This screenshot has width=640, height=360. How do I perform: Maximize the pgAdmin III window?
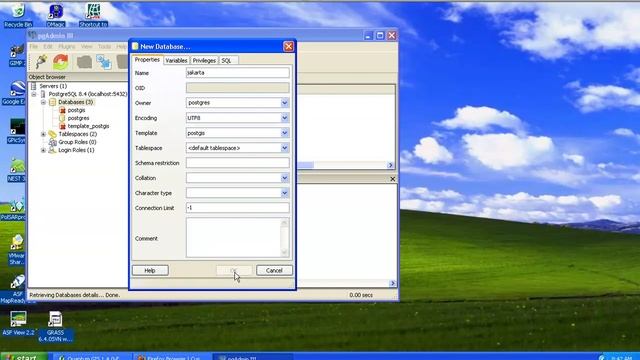point(380,36)
